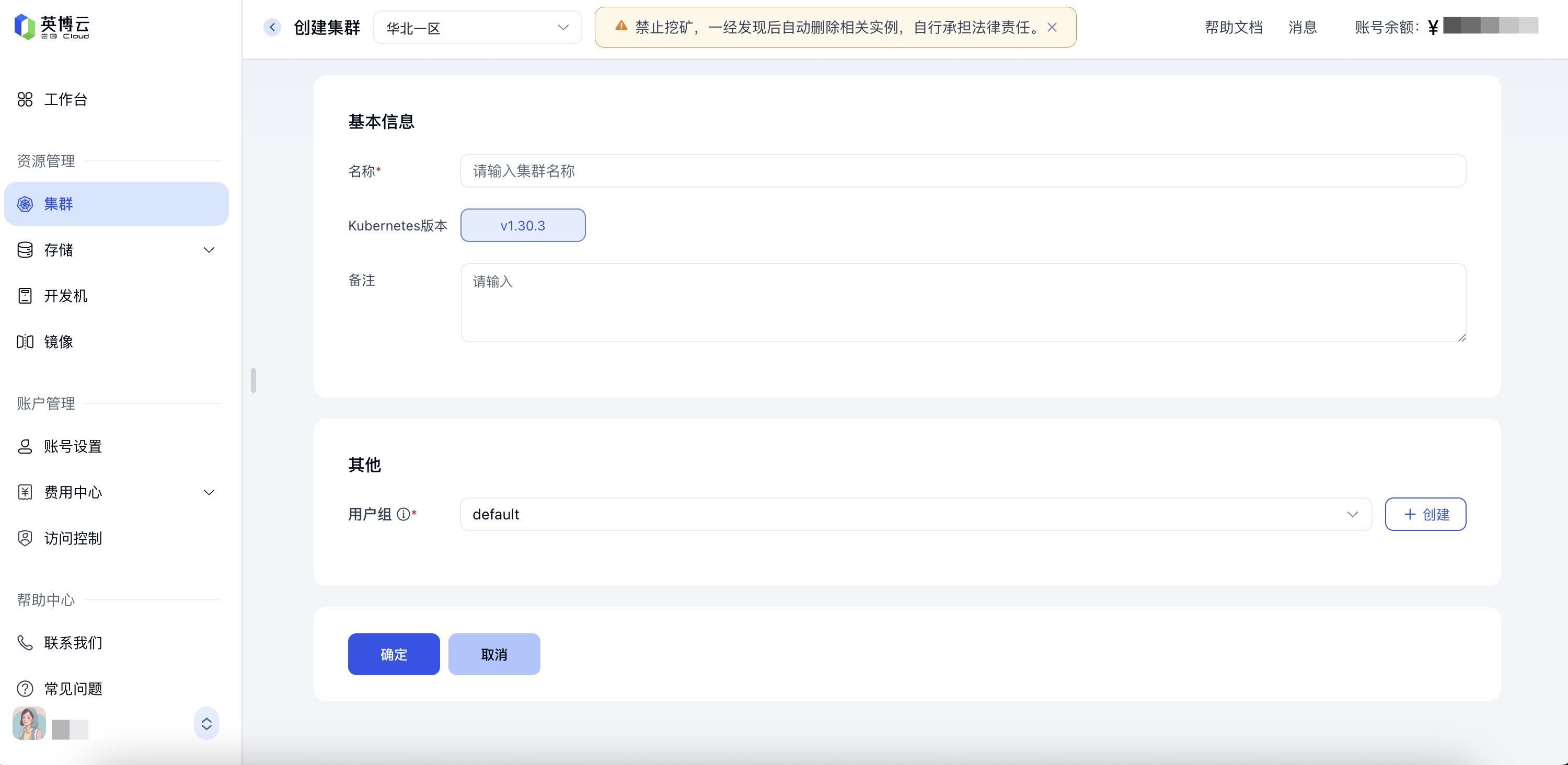Click the user avatar thumbnail
1568x765 pixels.
(29, 723)
